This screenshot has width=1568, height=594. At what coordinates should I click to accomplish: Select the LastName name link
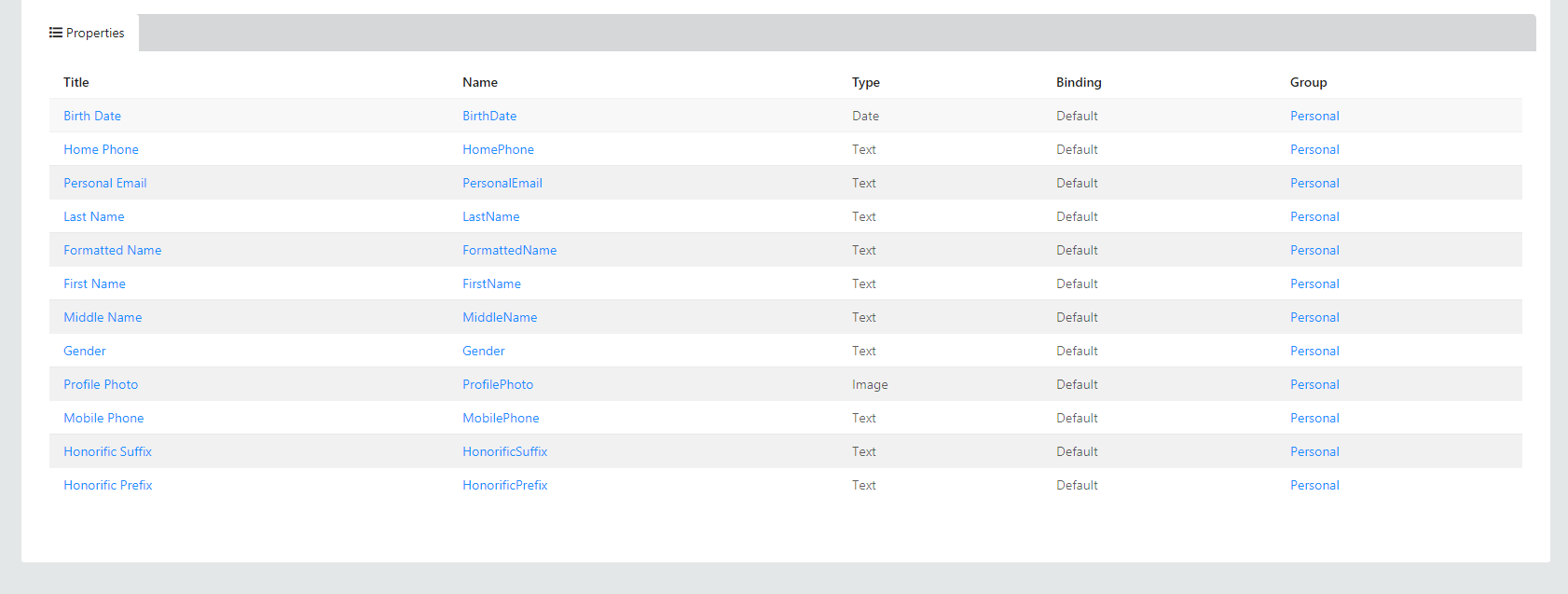[490, 216]
